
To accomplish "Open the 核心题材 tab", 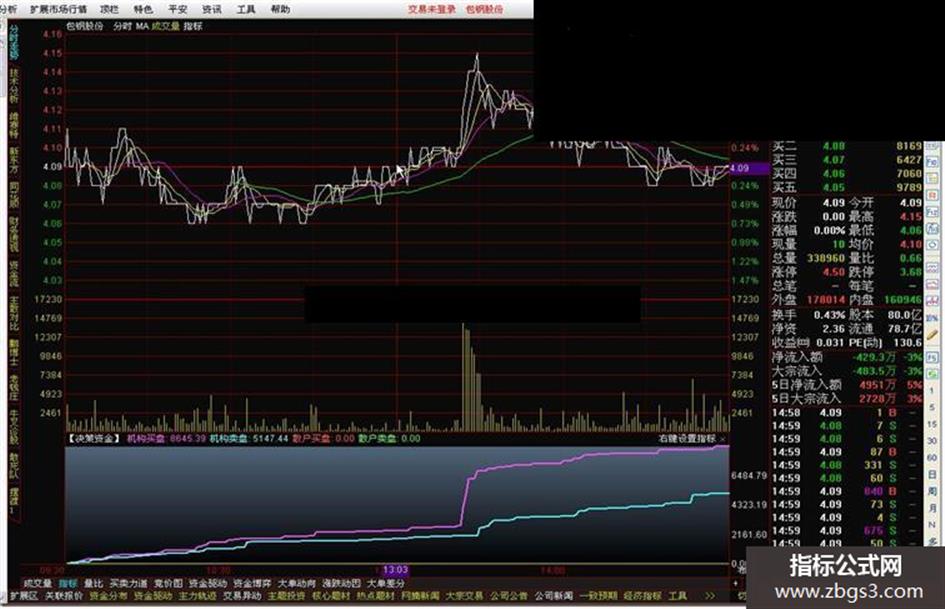I will point(331,596).
